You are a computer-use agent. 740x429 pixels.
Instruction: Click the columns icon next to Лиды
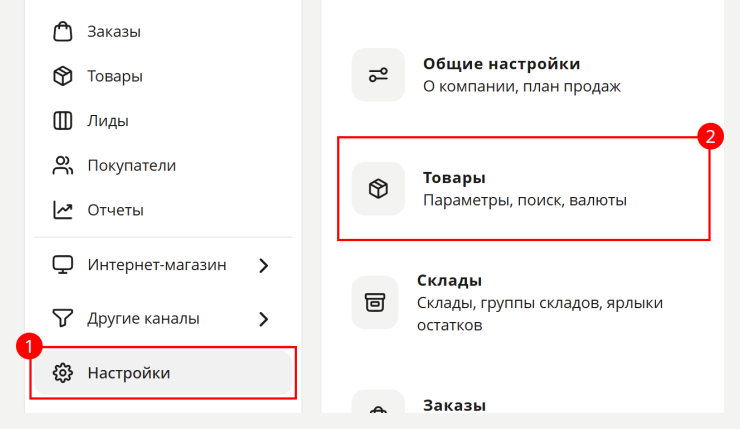pyautogui.click(x=62, y=121)
